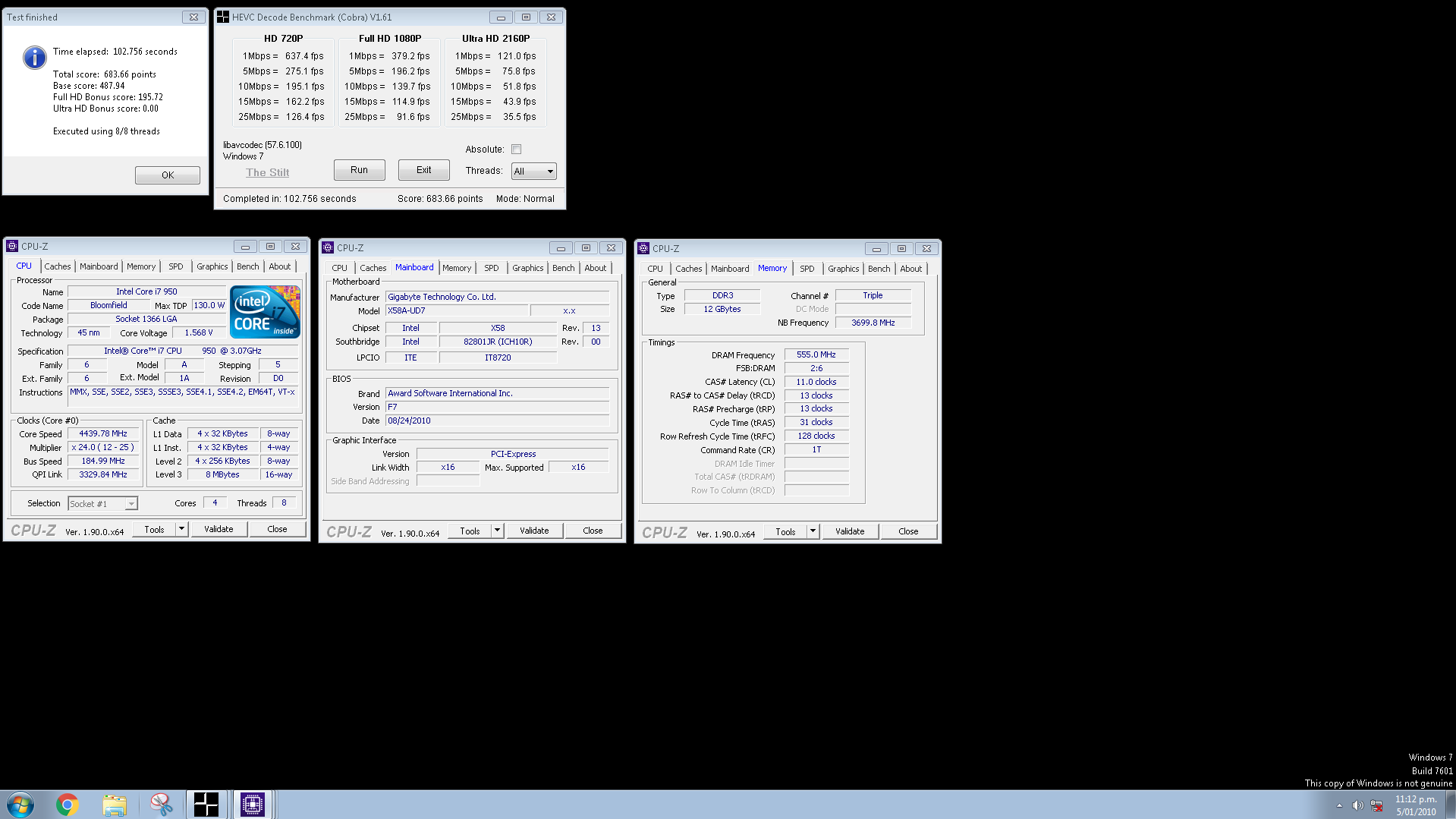Launch Google Chrome from taskbar
This screenshot has width=1456, height=819.
click(x=68, y=805)
